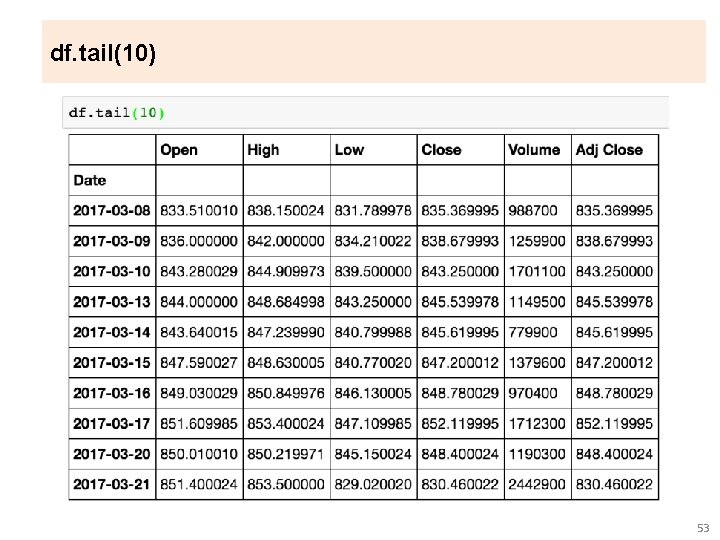720x540 pixels.
Task: Click the 'Volume' column header
Action: click(x=534, y=150)
